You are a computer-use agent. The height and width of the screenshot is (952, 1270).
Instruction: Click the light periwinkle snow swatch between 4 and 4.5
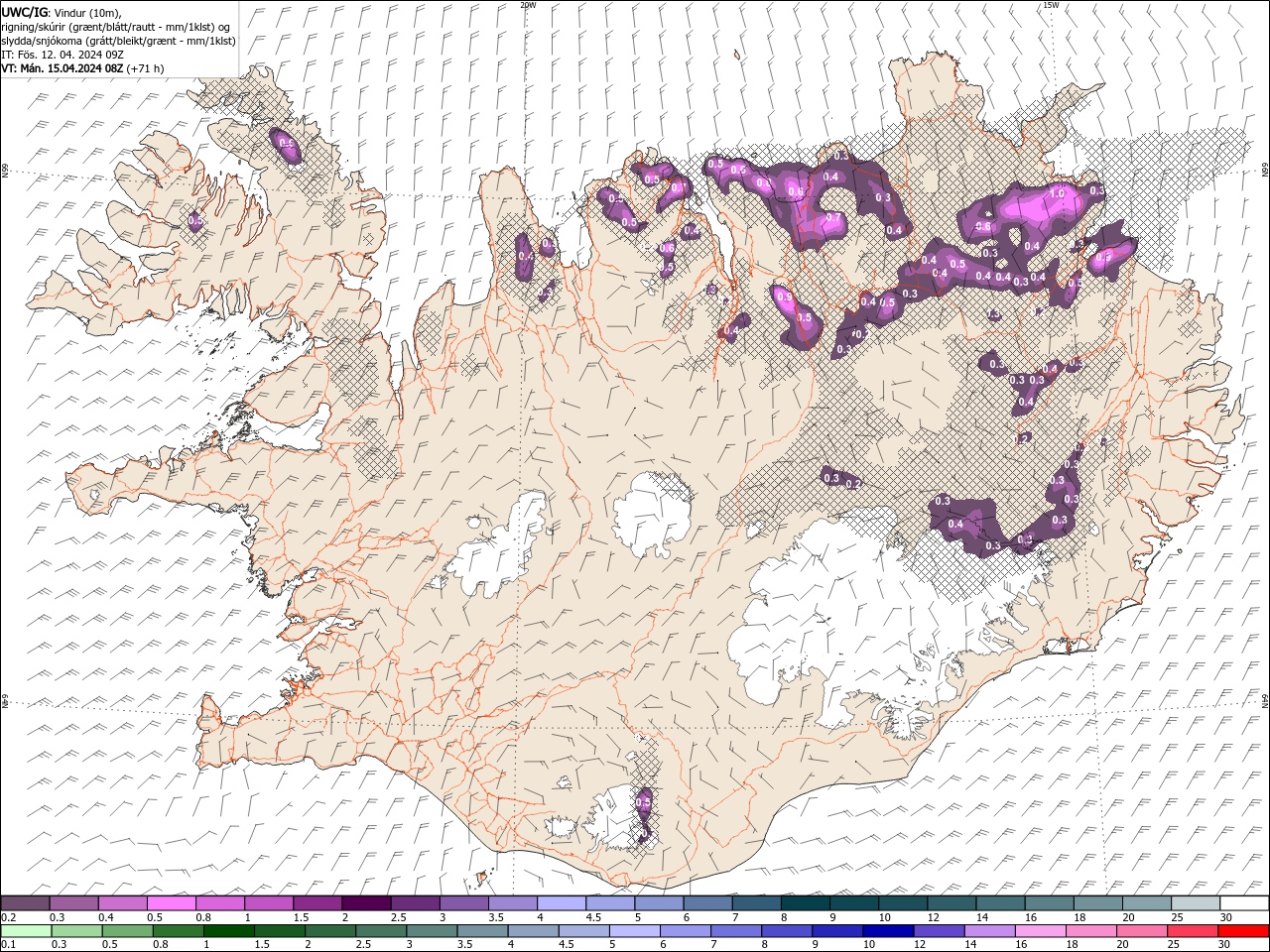(x=562, y=903)
